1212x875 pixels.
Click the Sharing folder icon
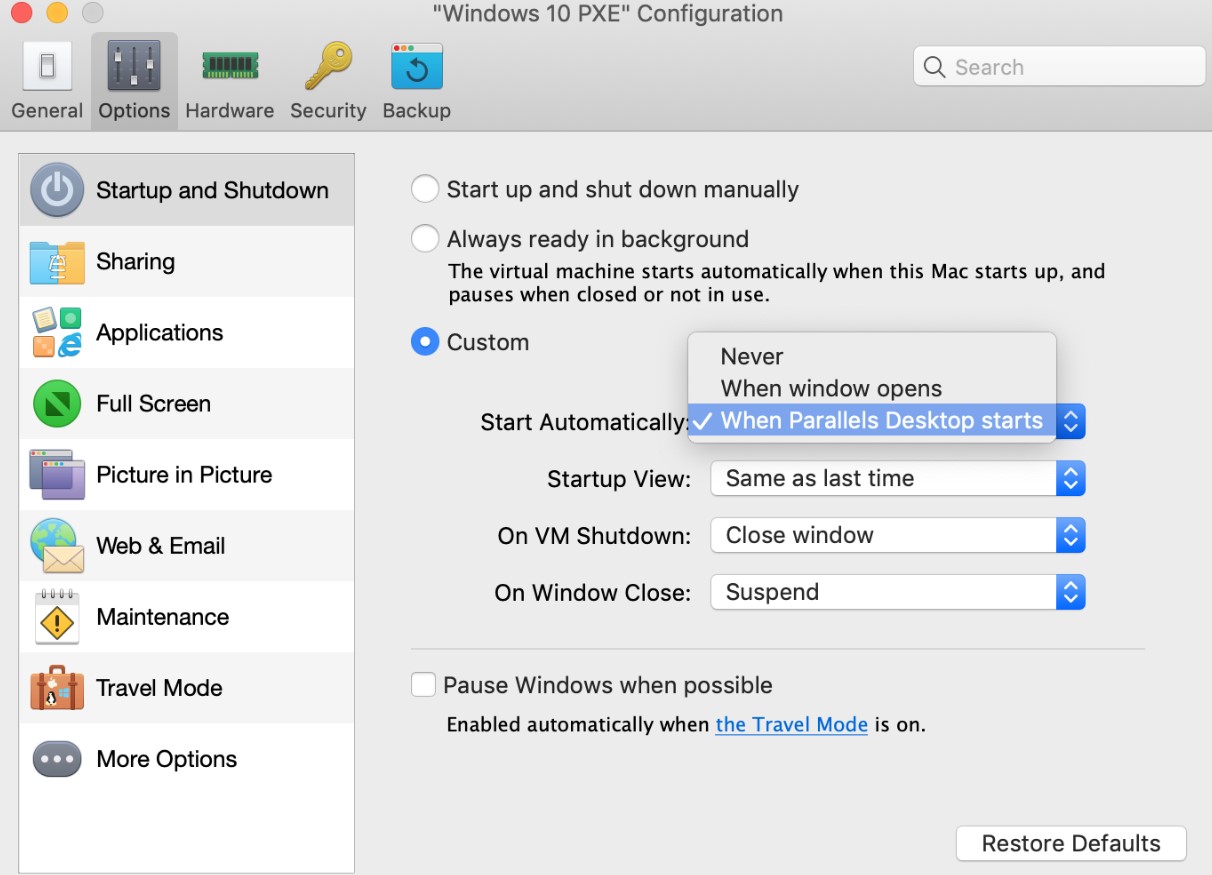pyautogui.click(x=57, y=262)
